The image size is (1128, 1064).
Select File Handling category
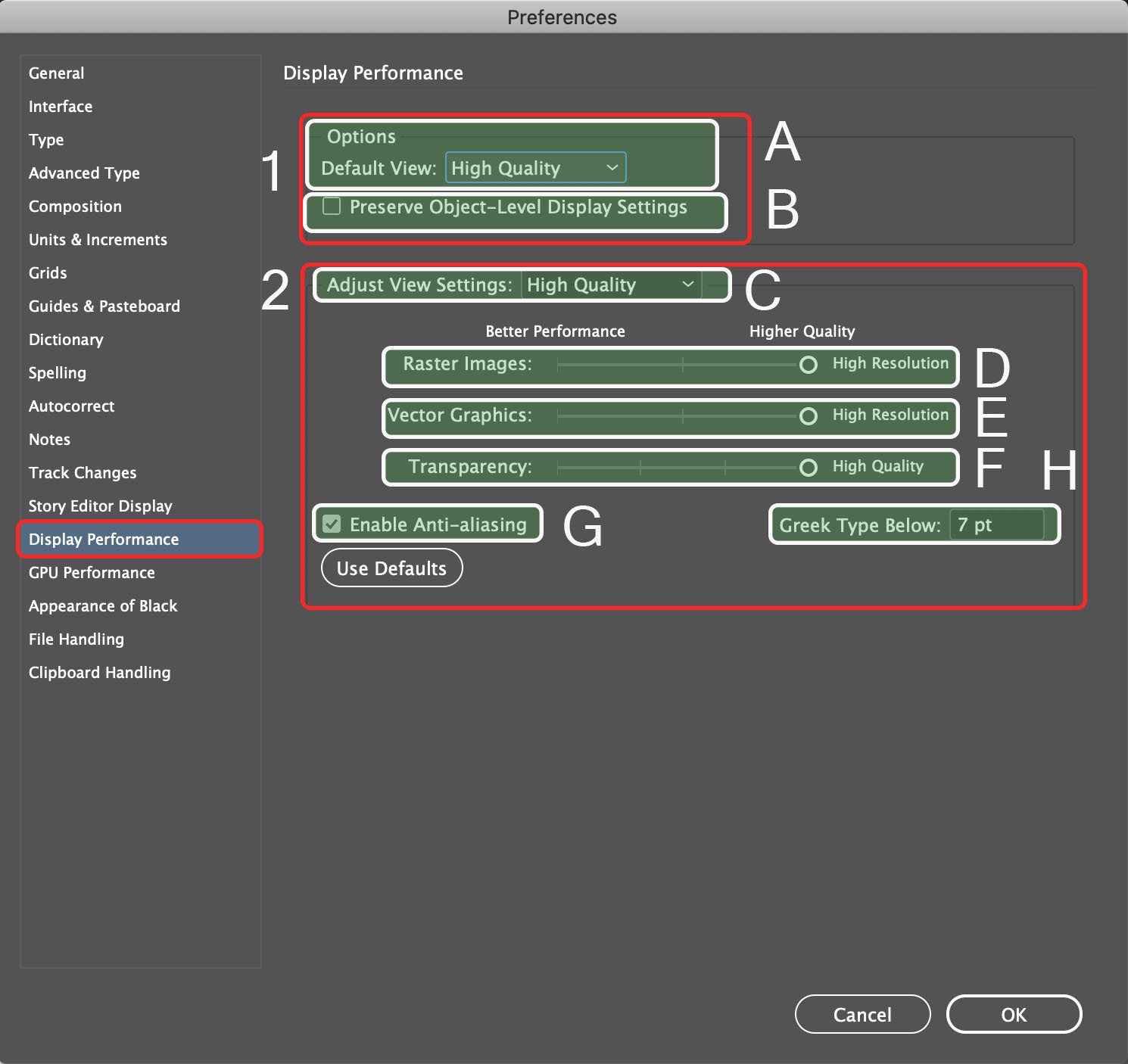pyautogui.click(x=76, y=639)
